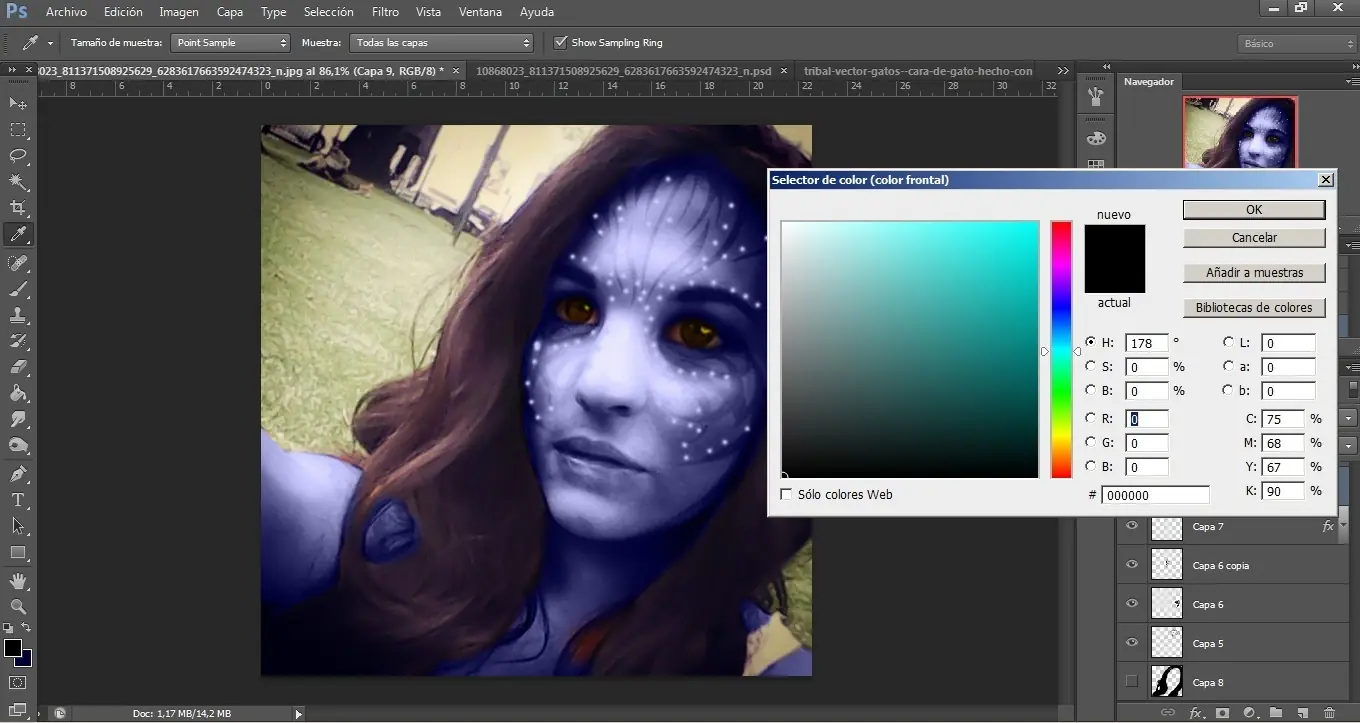The image size is (1360, 723).
Task: Select the Rectangle shape tool
Action: (18, 552)
